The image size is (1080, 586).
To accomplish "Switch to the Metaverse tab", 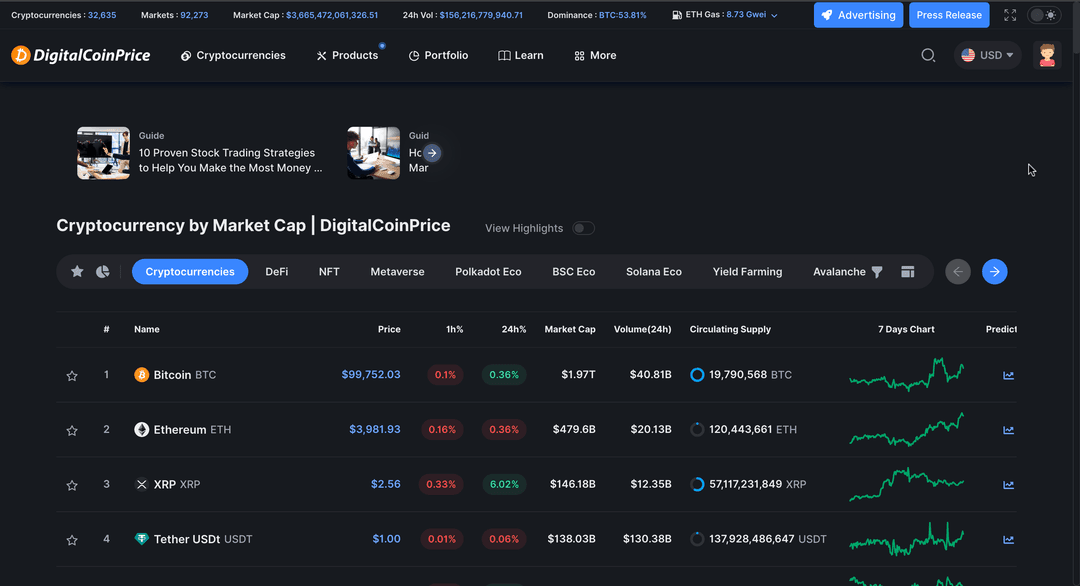I will click(397, 271).
